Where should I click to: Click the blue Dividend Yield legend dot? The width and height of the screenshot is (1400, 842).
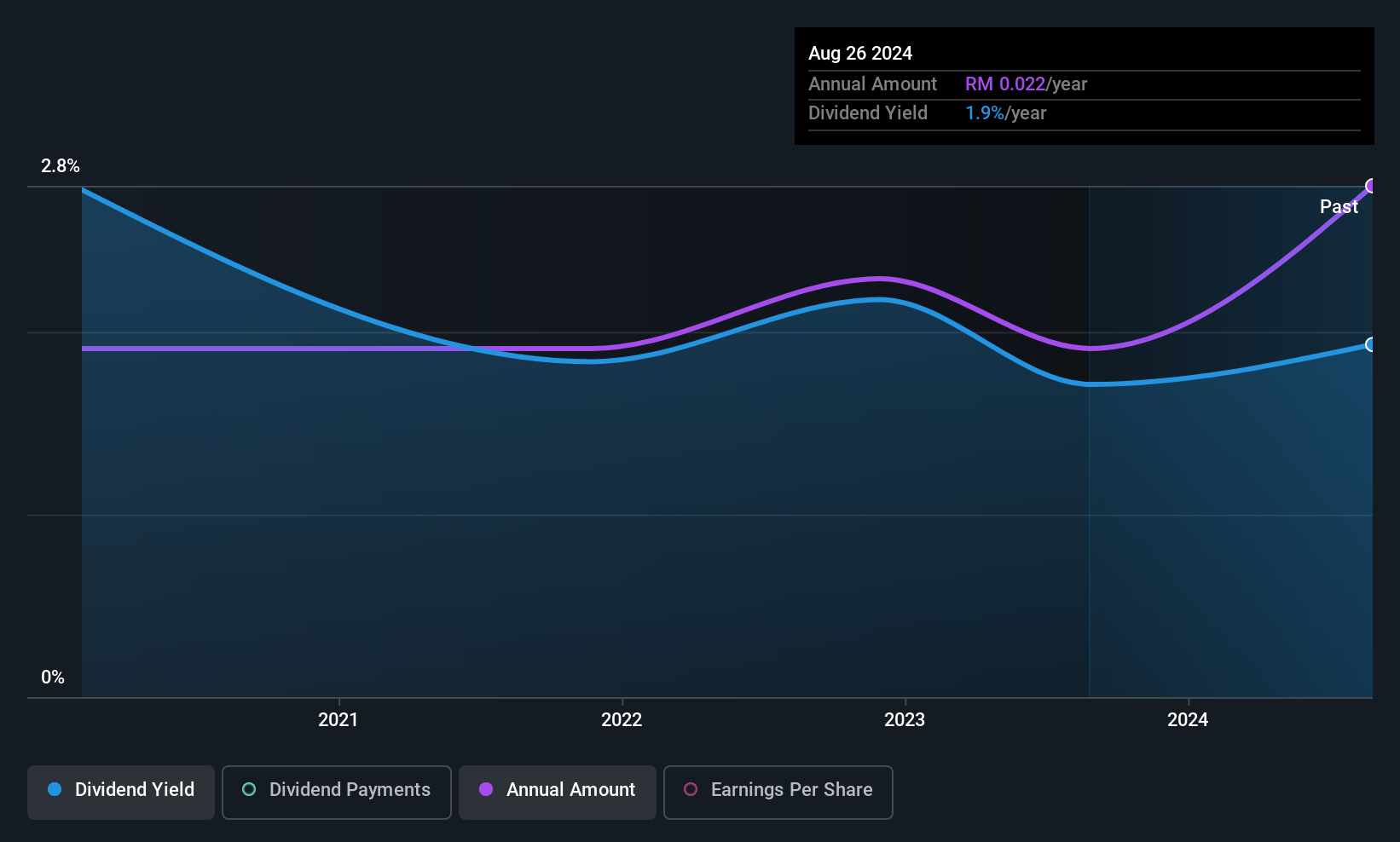(x=55, y=789)
